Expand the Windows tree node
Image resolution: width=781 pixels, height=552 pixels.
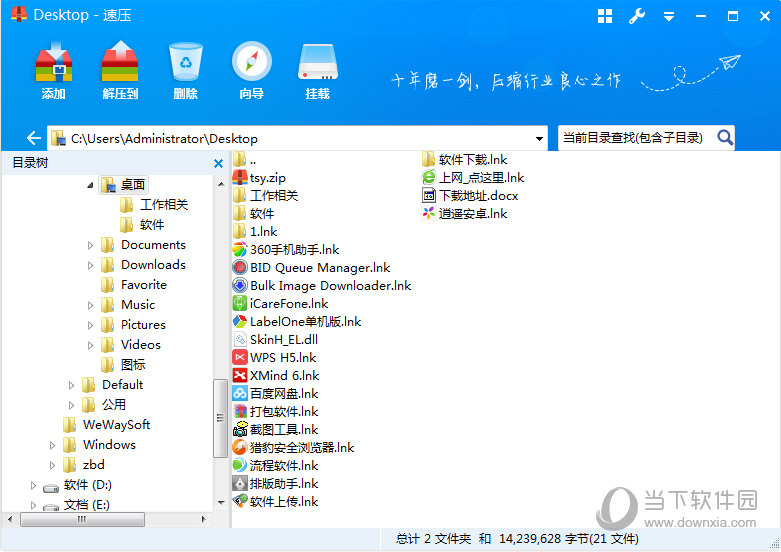[x=52, y=445]
